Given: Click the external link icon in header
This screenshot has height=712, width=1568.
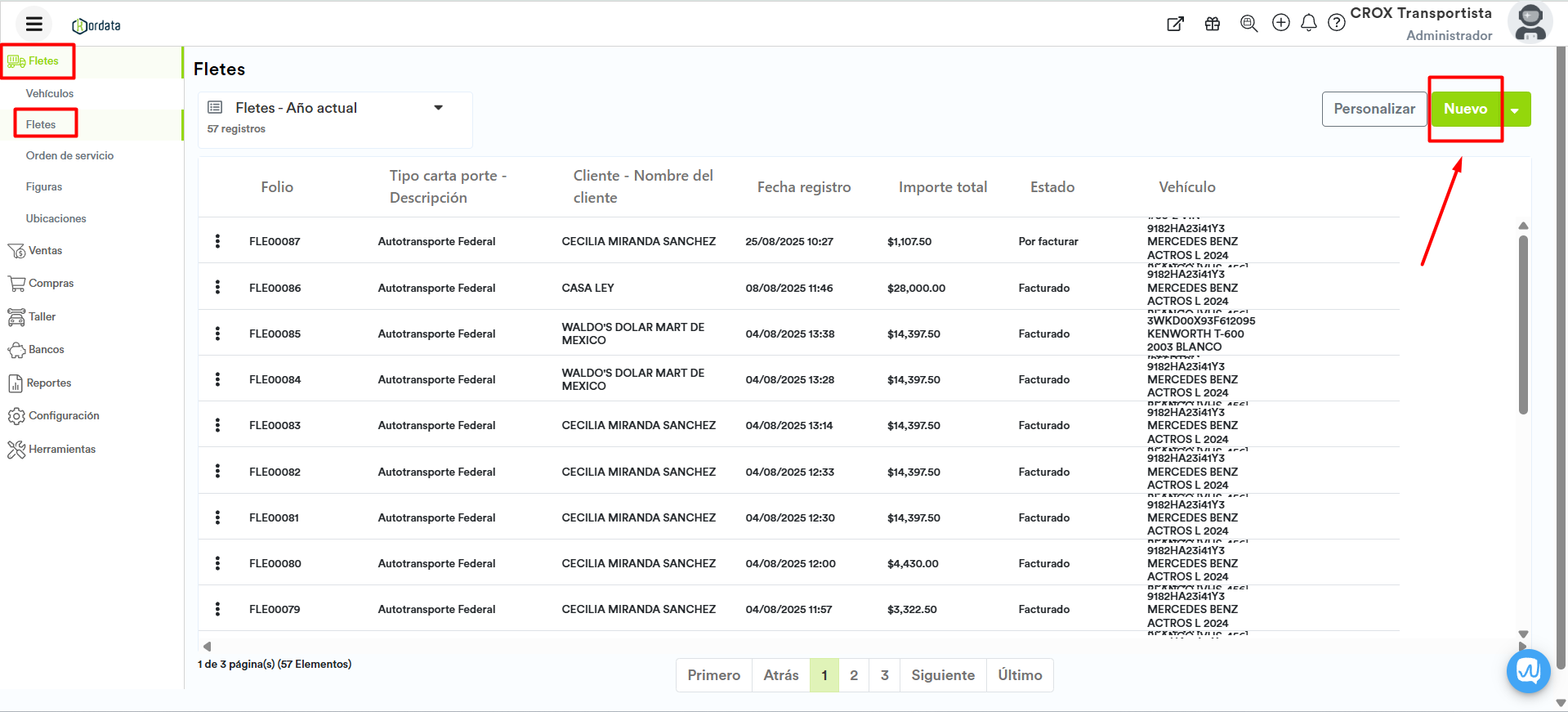Looking at the screenshot, I should 1175,24.
